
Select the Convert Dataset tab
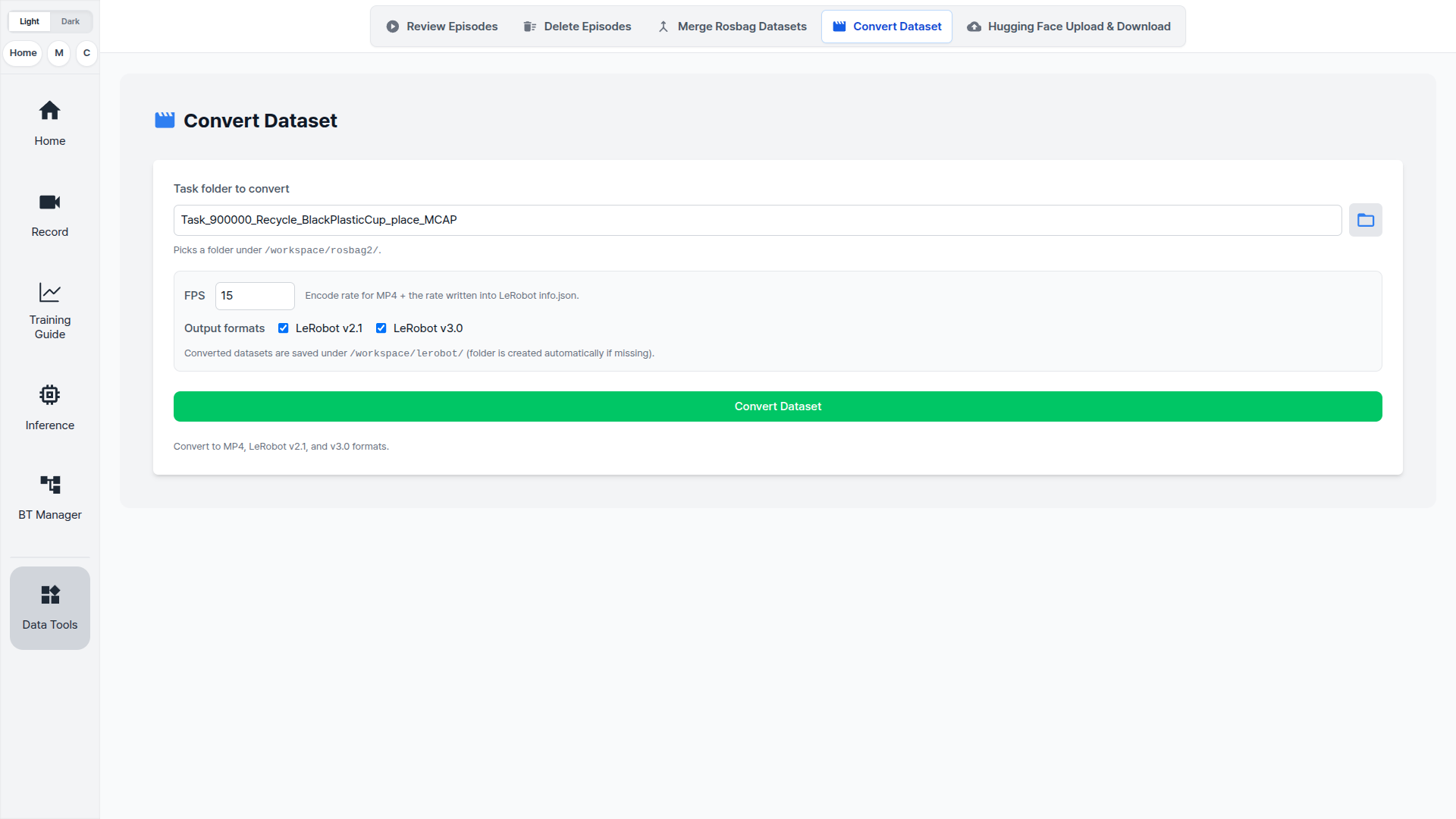pyautogui.click(x=887, y=27)
